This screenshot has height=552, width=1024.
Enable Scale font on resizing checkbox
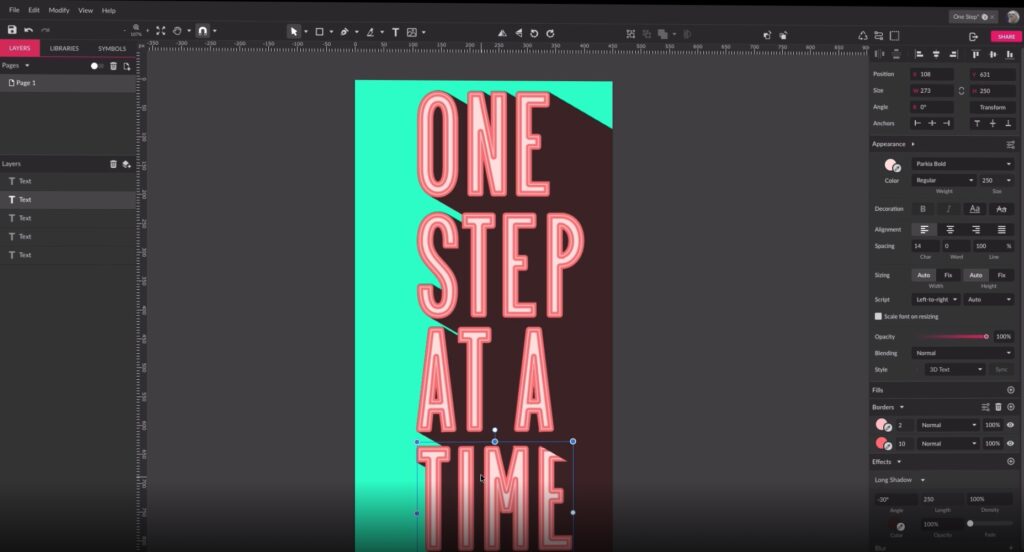tap(878, 316)
